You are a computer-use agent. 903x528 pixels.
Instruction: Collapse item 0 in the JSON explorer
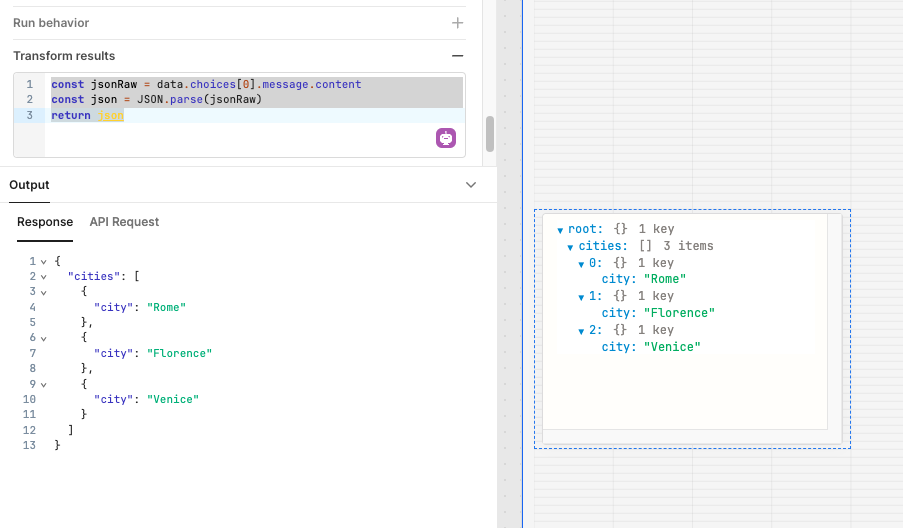[x=581, y=264]
